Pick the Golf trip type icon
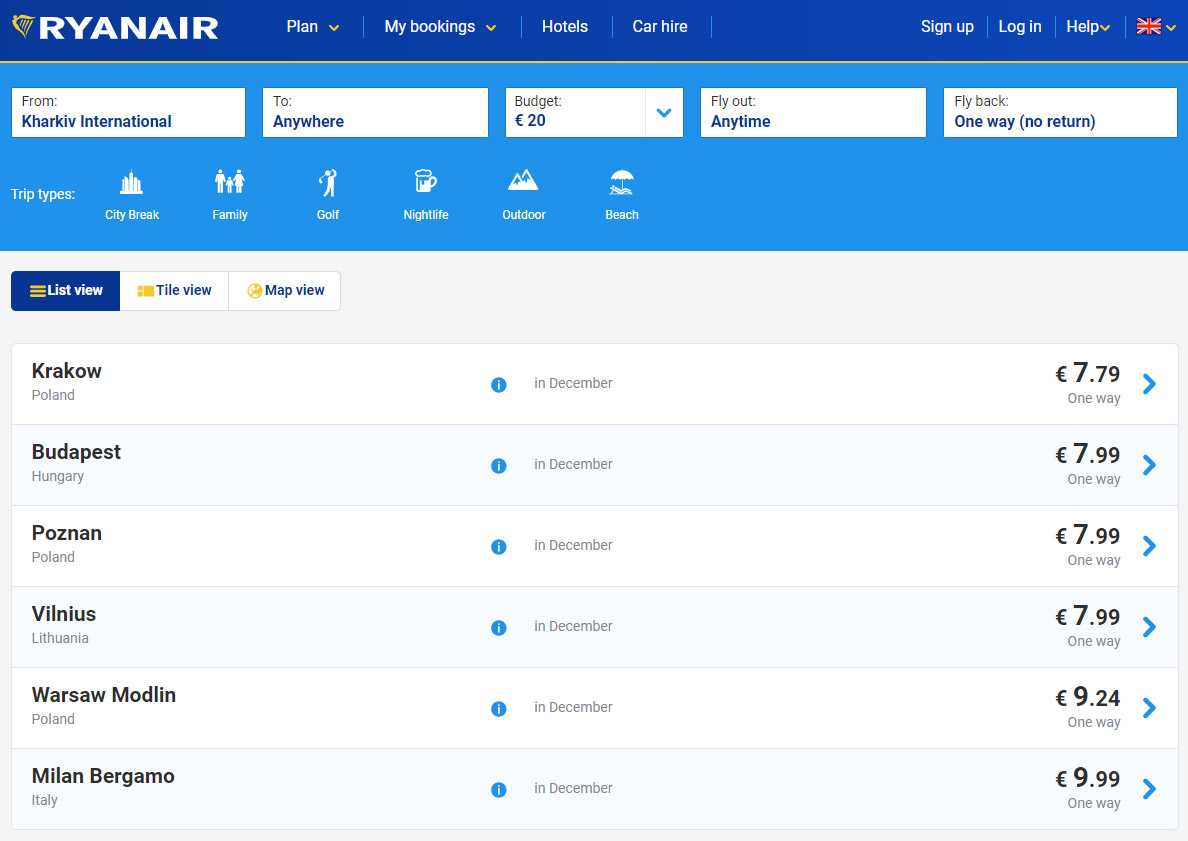 [x=328, y=183]
